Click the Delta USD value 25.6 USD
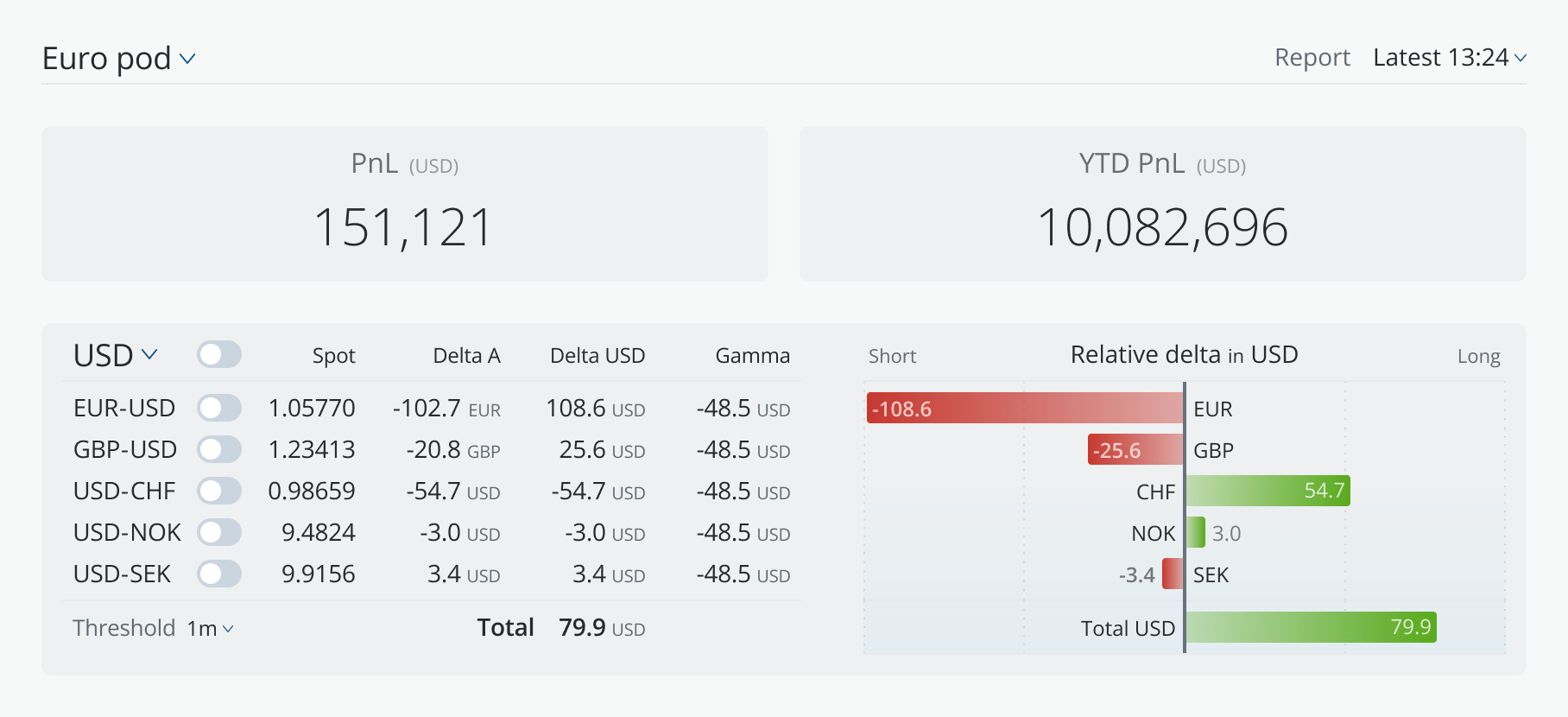Screen dimensions: 1568x717 pos(603,449)
